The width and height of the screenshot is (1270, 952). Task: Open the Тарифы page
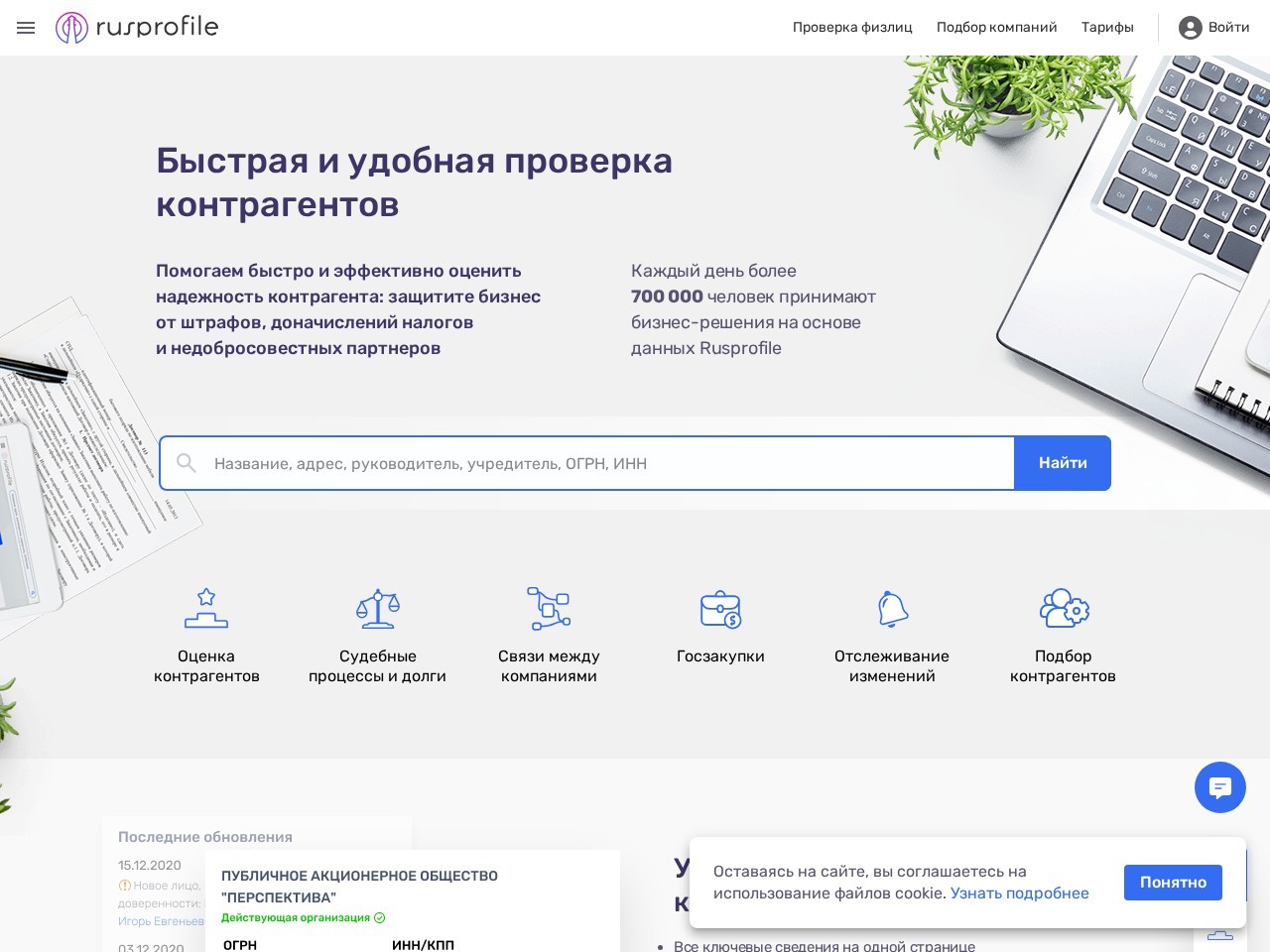1107,28
